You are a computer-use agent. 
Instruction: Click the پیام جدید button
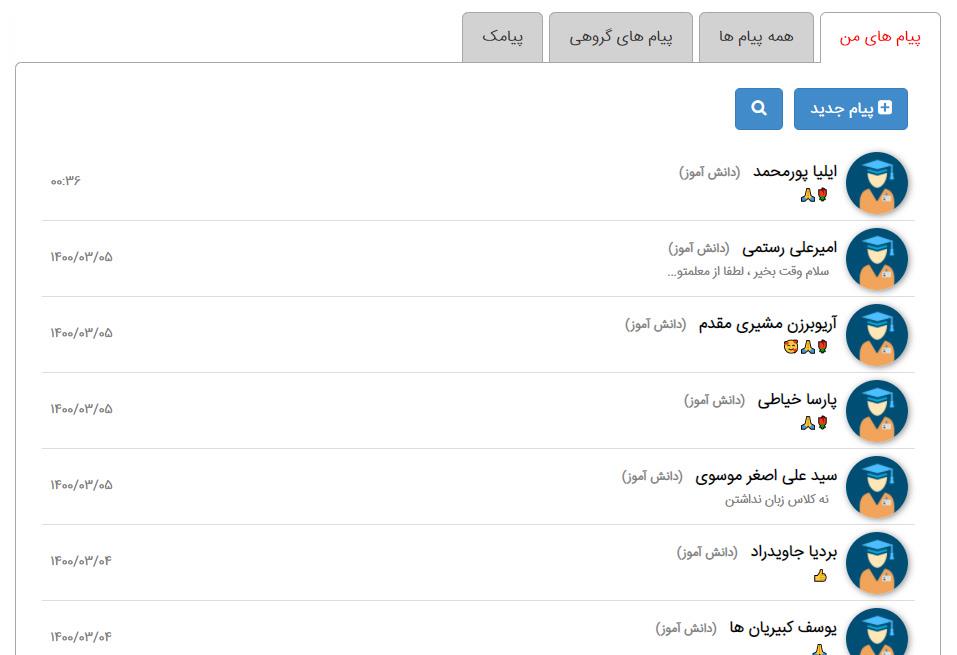pyautogui.click(x=851, y=109)
